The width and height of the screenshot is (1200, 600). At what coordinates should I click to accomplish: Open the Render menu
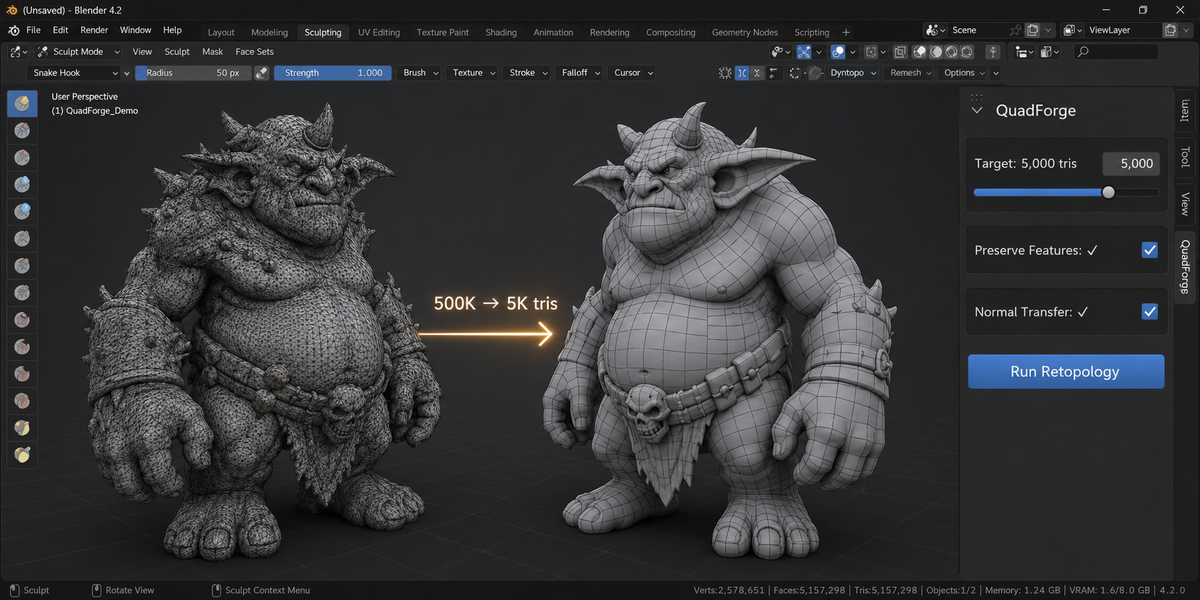[x=94, y=30]
